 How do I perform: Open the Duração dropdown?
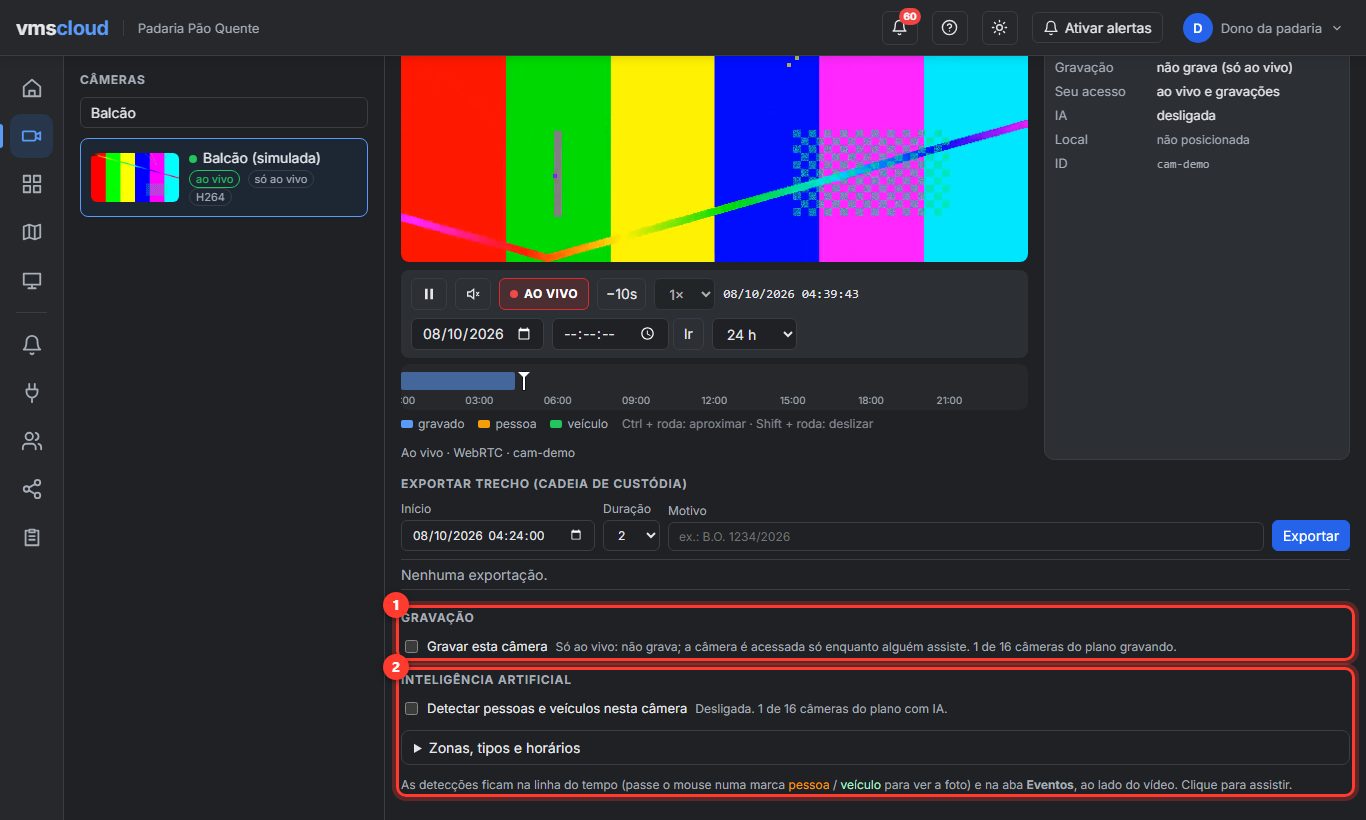[631, 536]
